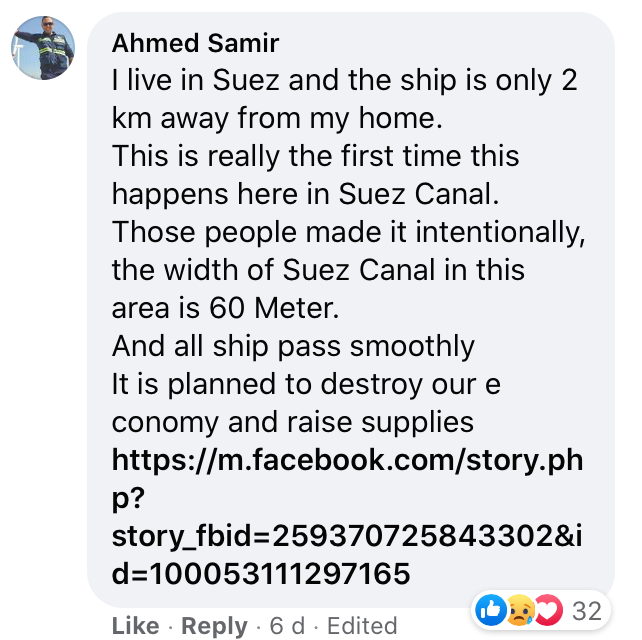Viewport: 642px width, 640px height.
Task: Open Ahmed Samir's profile picture
Action: pyautogui.click(x=43, y=48)
